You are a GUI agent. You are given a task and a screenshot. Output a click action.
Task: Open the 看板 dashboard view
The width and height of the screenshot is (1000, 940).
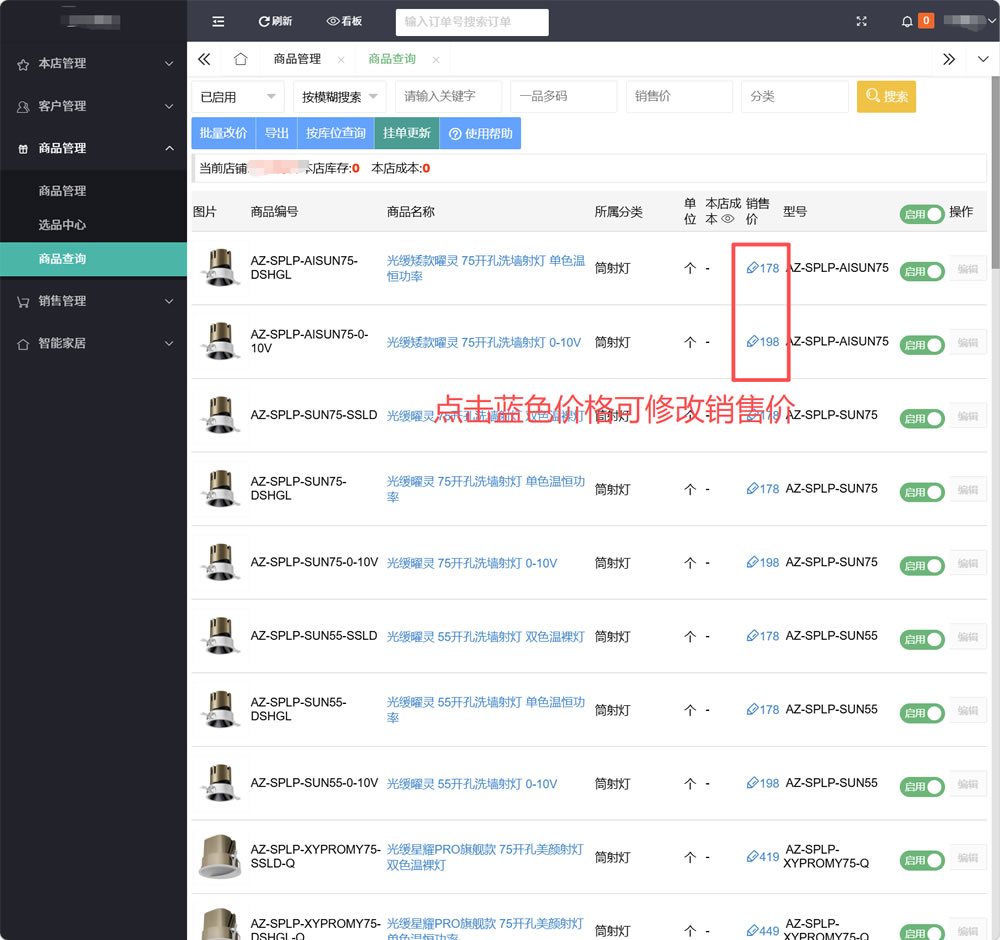[344, 21]
